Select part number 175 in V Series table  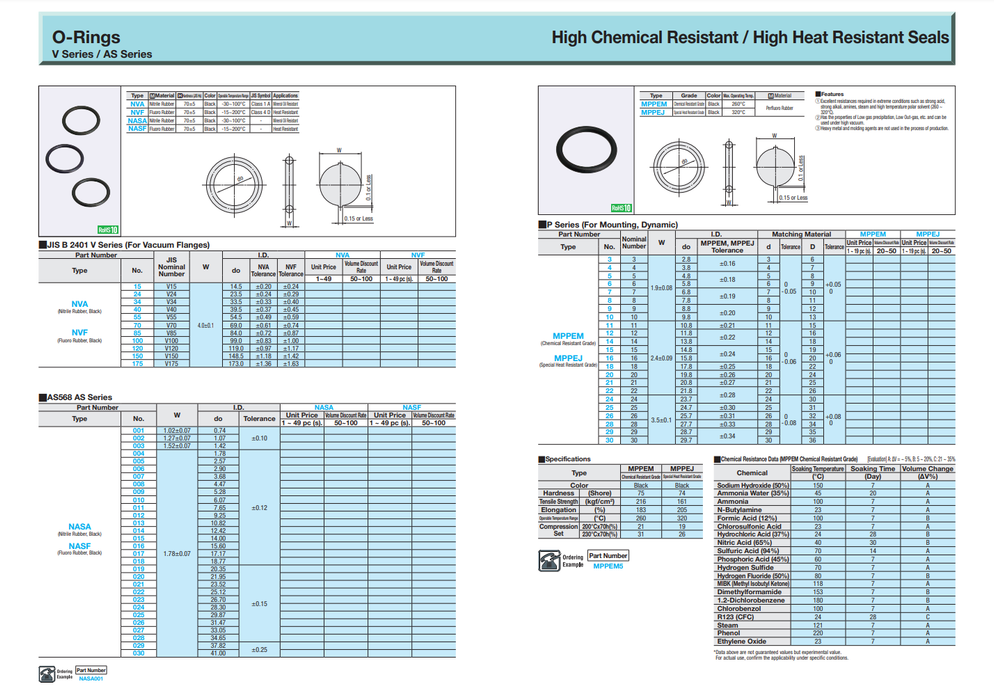click(x=138, y=365)
